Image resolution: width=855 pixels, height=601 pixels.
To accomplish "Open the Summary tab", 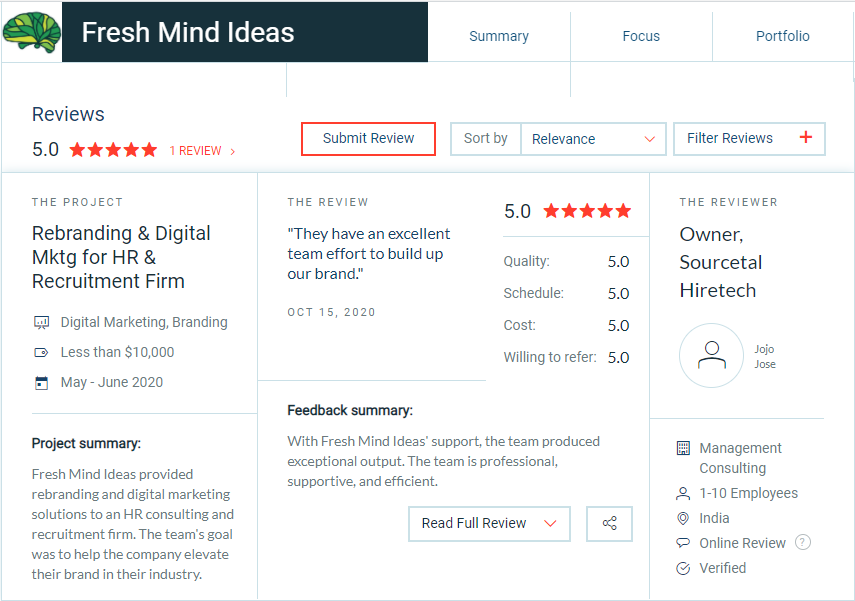I will (499, 36).
